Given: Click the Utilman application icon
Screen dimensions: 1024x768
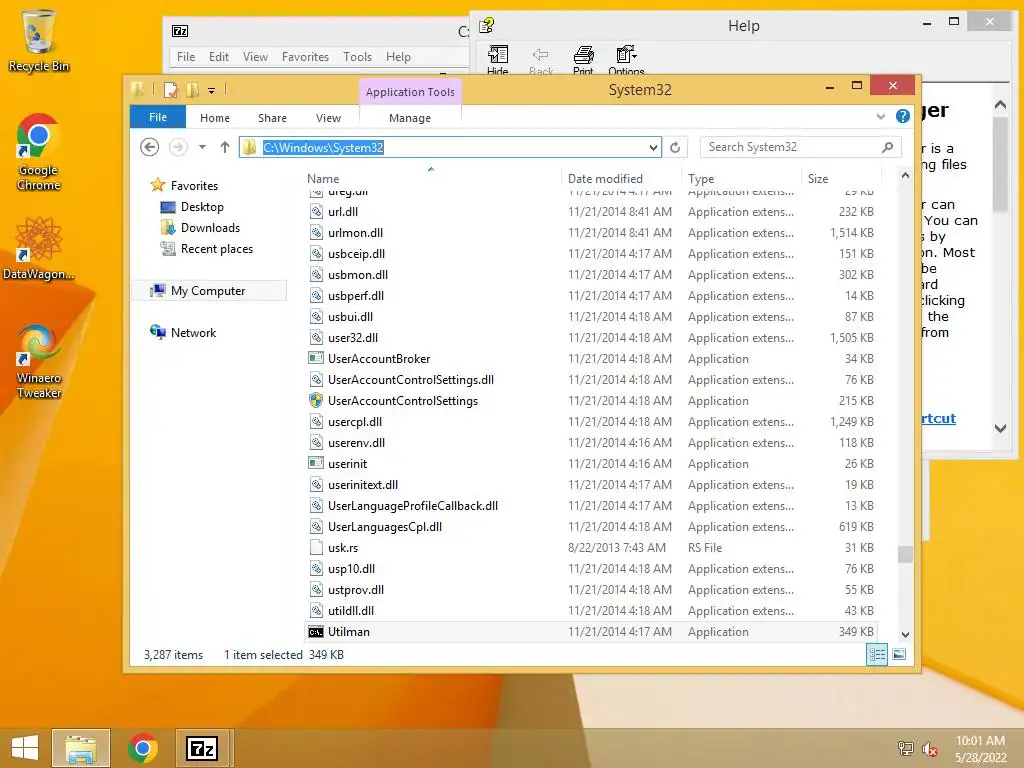Looking at the screenshot, I should (x=316, y=632).
